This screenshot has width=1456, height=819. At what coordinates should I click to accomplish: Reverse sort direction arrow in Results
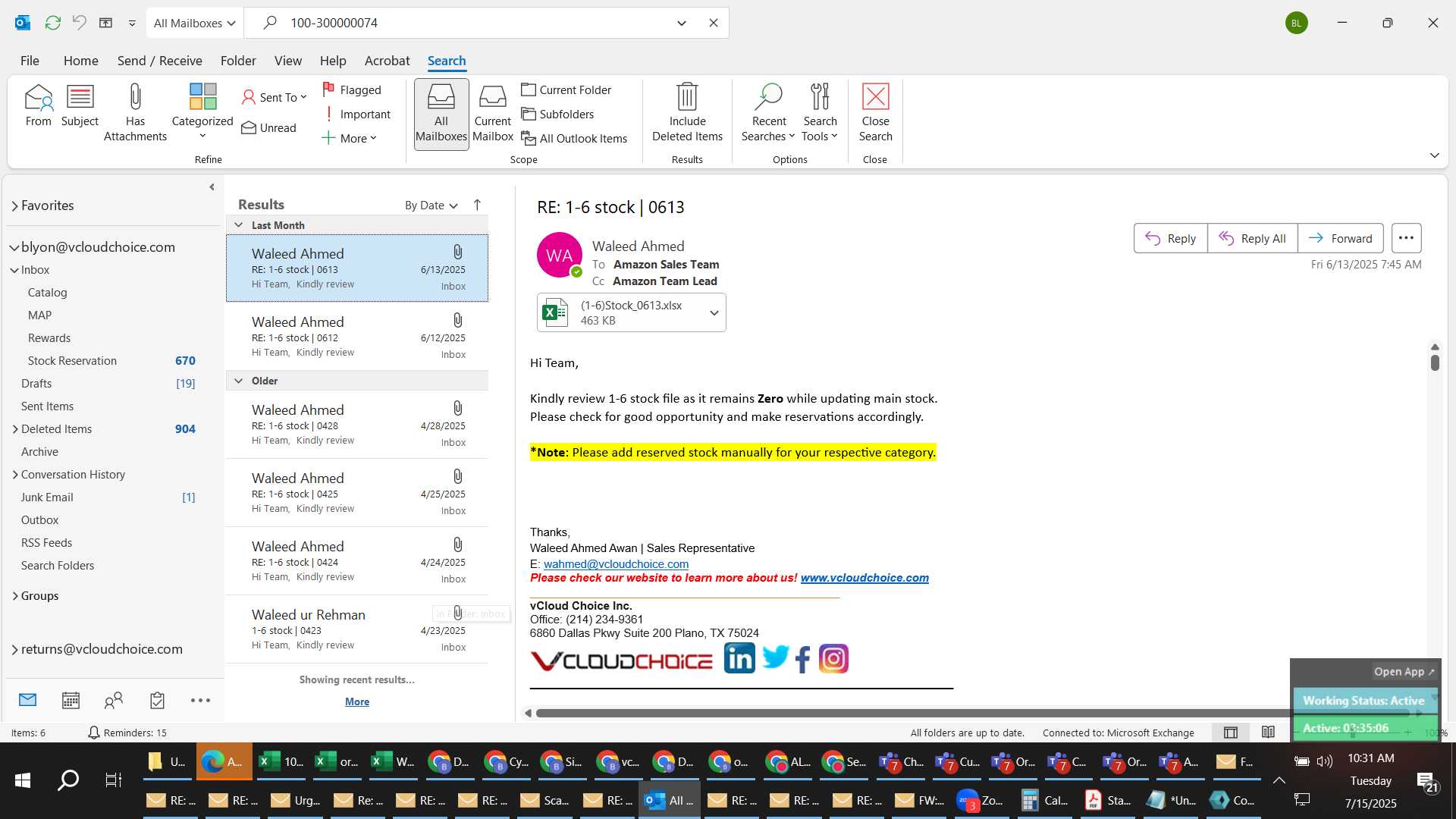coord(477,205)
